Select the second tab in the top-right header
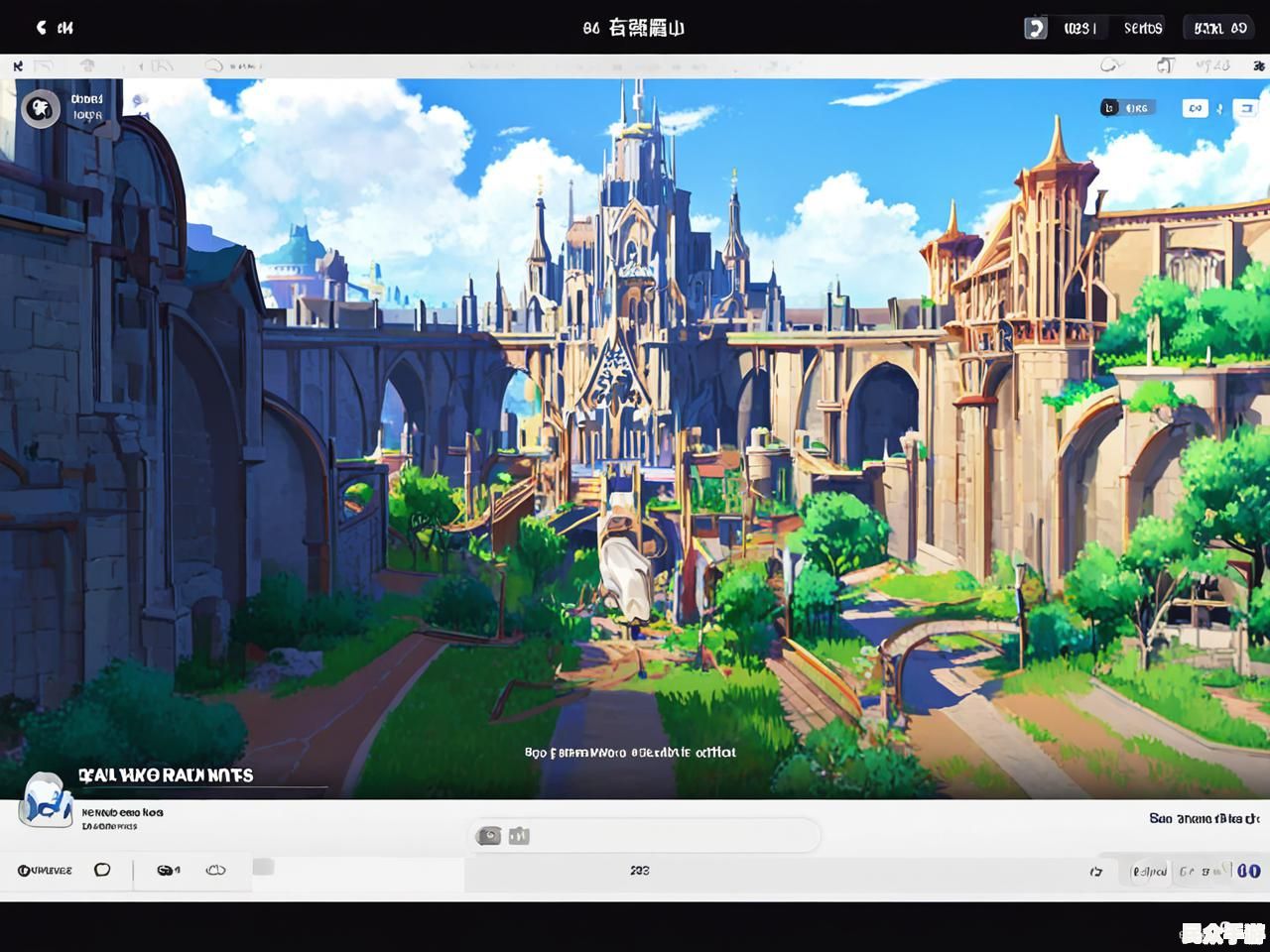The width and height of the screenshot is (1270, 952). (x=1143, y=28)
